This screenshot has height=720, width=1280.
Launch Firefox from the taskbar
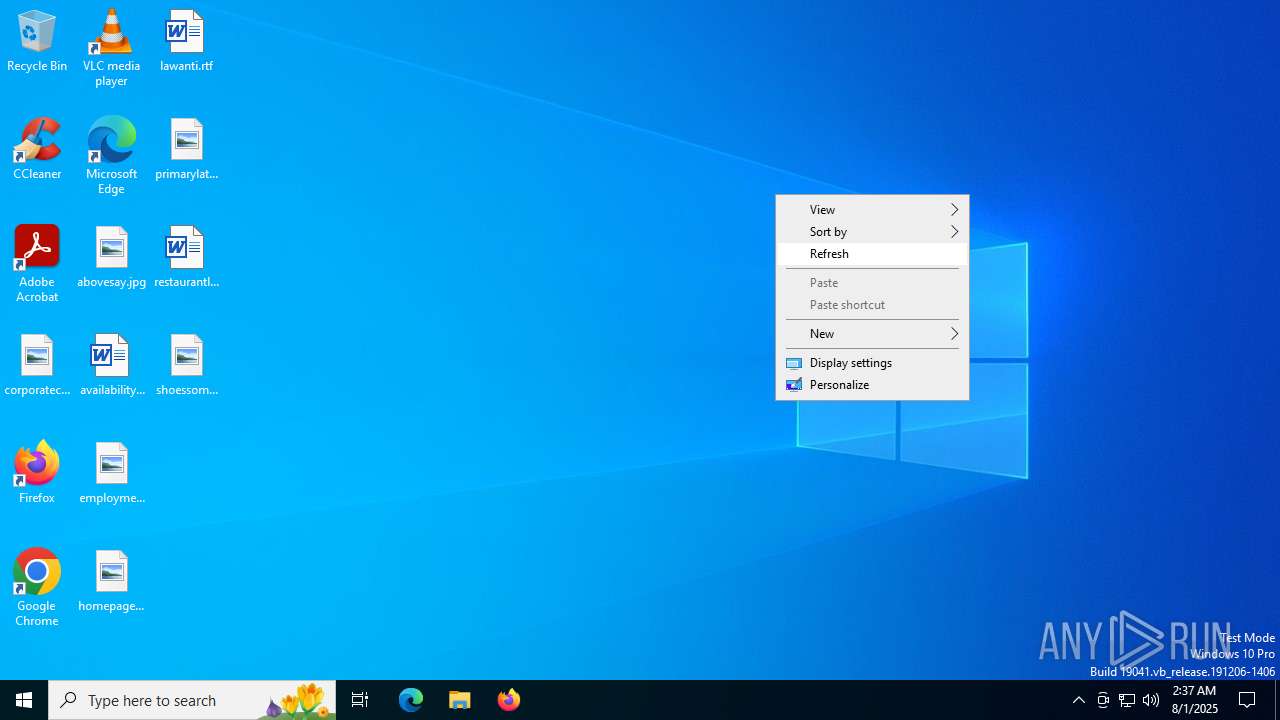pos(509,700)
